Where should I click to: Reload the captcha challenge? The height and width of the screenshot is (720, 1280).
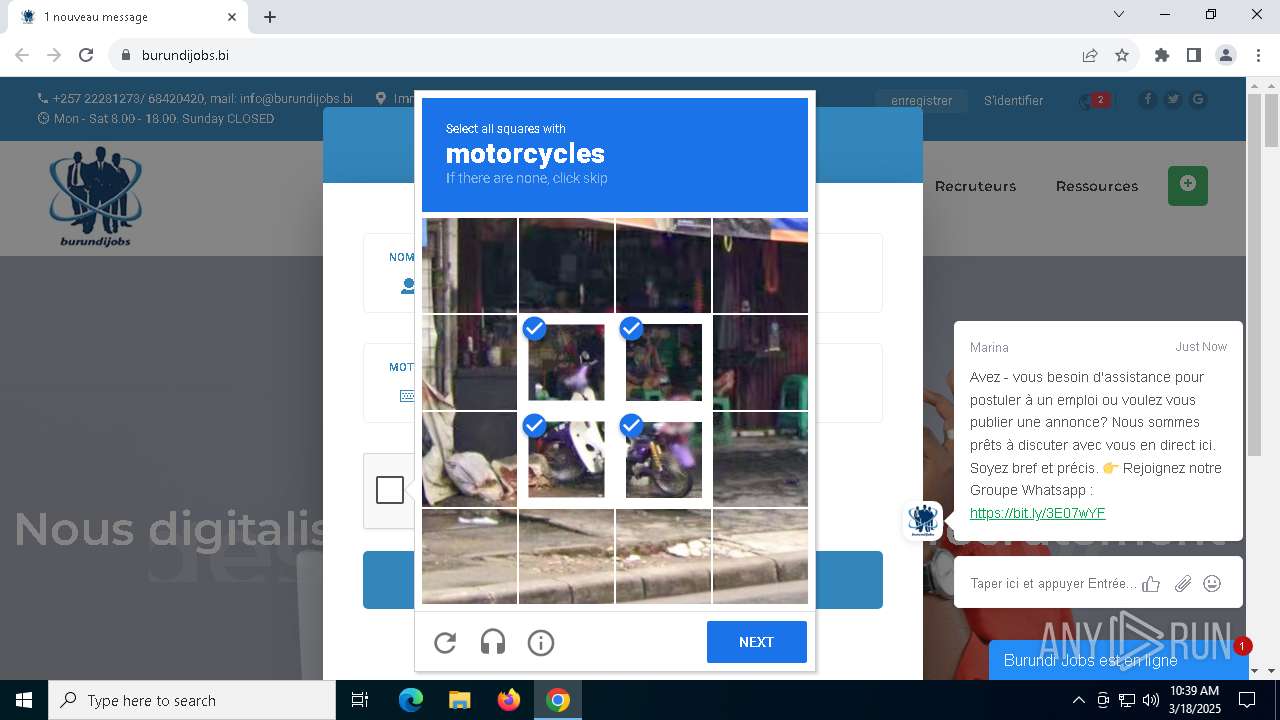click(x=445, y=642)
